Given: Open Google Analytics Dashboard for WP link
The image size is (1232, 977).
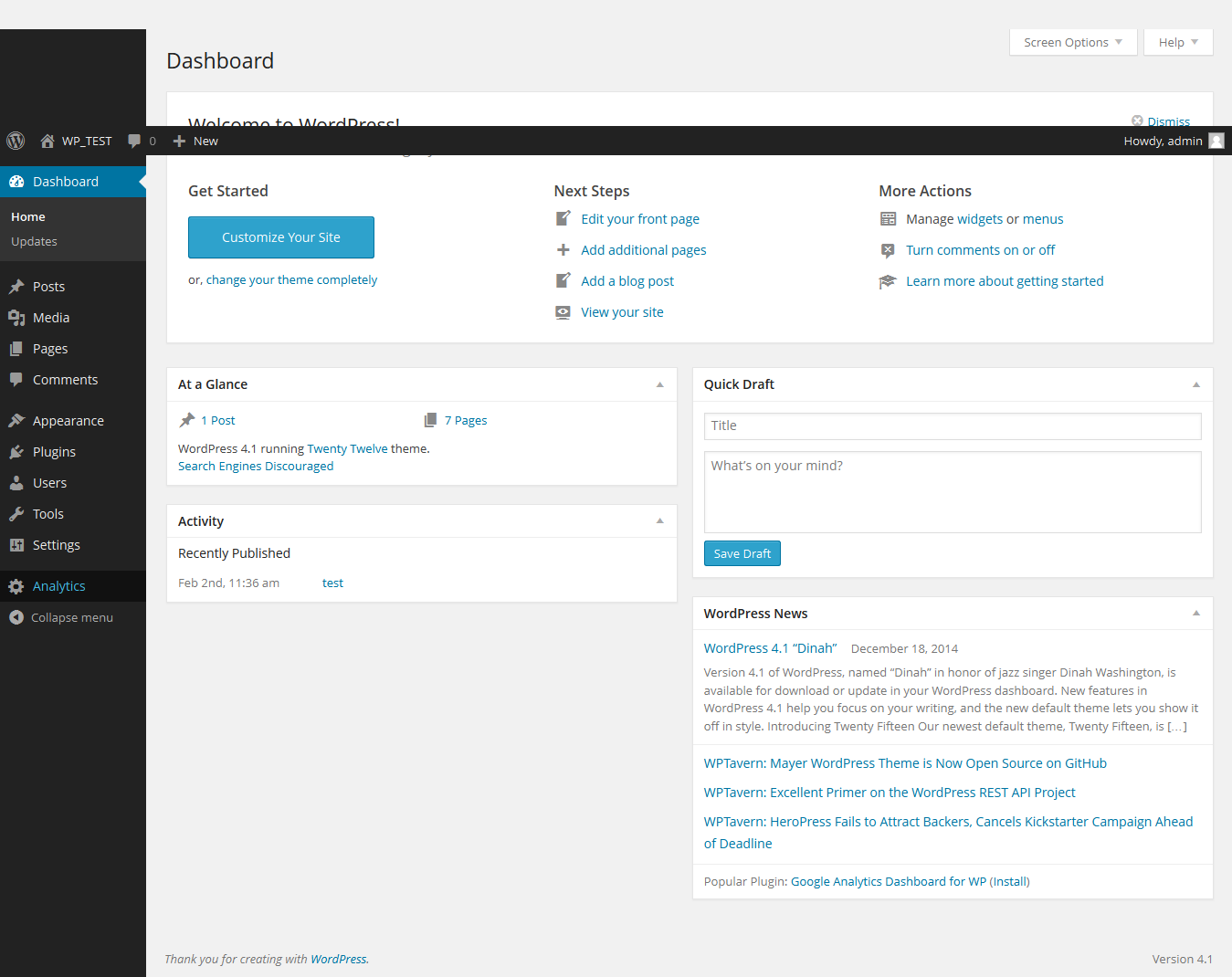Looking at the screenshot, I should [889, 881].
